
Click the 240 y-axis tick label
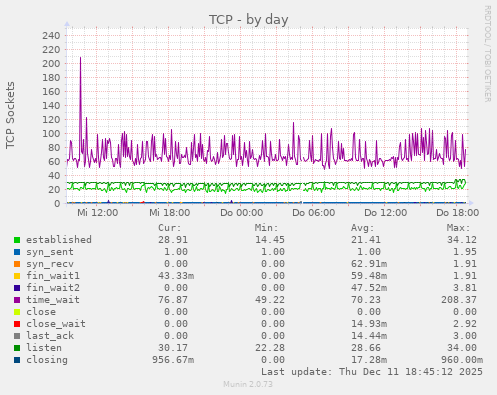[51, 36]
